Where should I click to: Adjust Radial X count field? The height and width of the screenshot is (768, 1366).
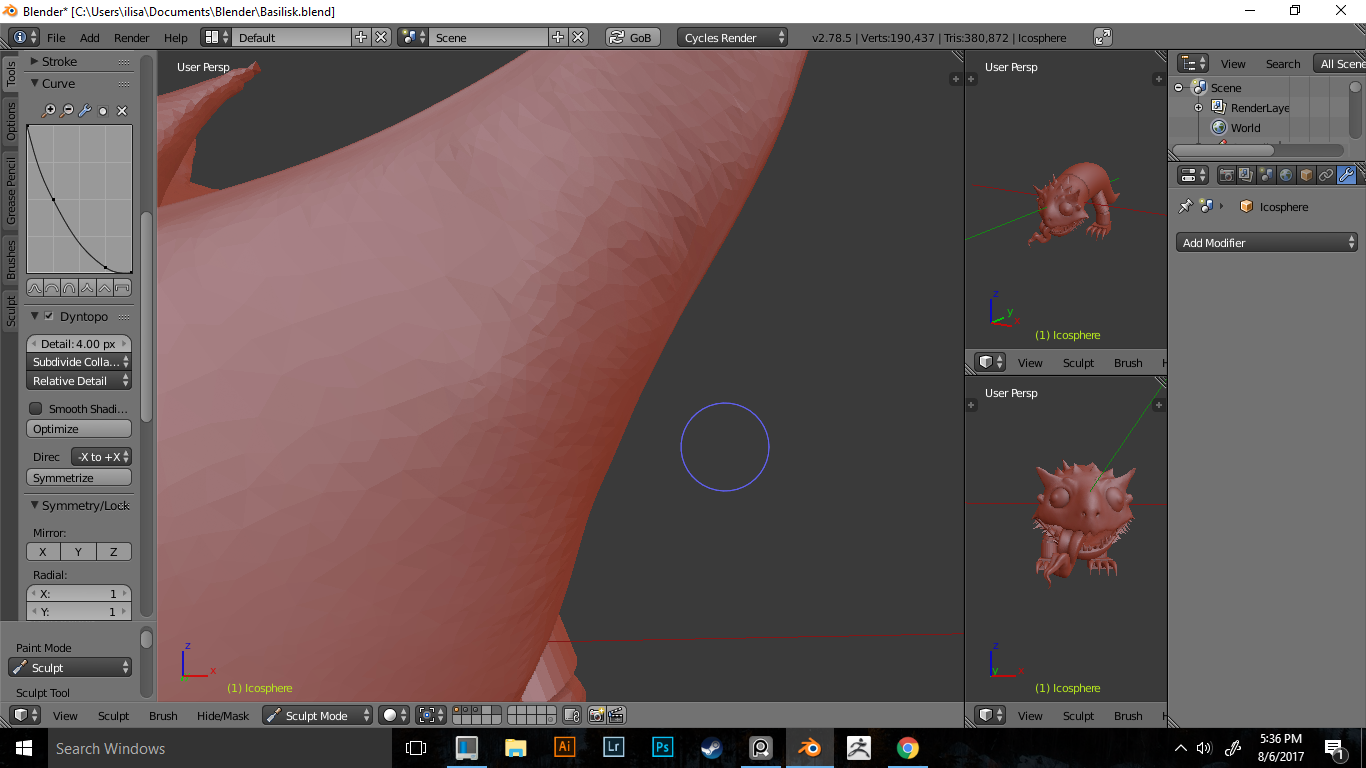coord(79,593)
